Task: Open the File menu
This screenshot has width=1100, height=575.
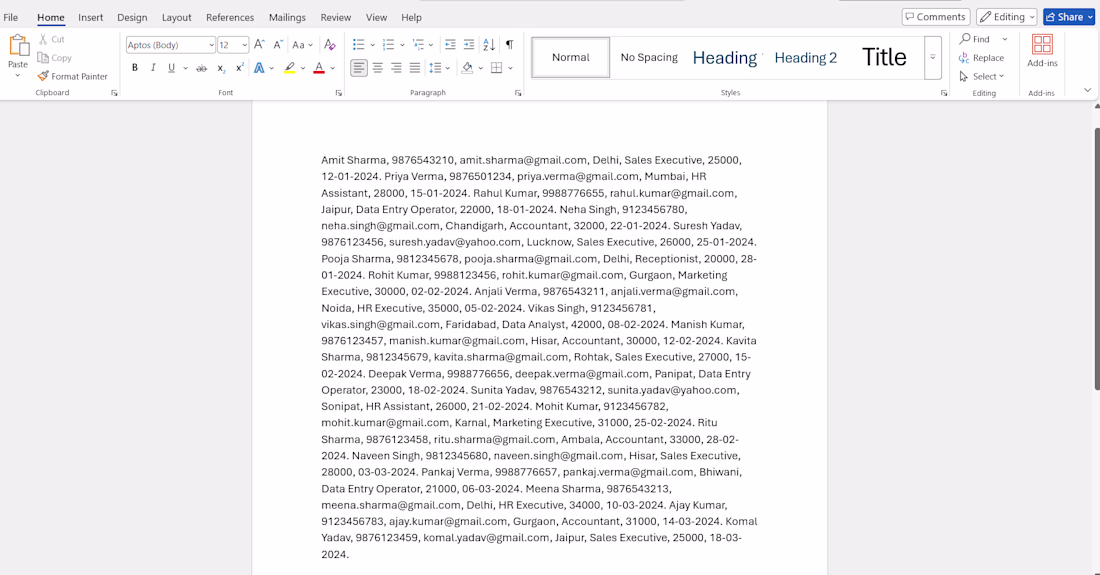Action: pos(11,17)
